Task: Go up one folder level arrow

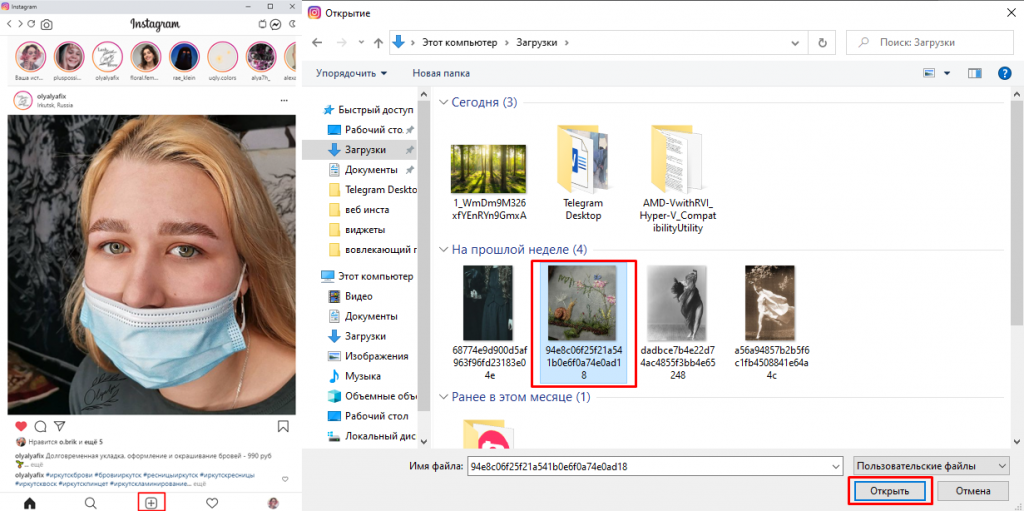Action: (378, 42)
